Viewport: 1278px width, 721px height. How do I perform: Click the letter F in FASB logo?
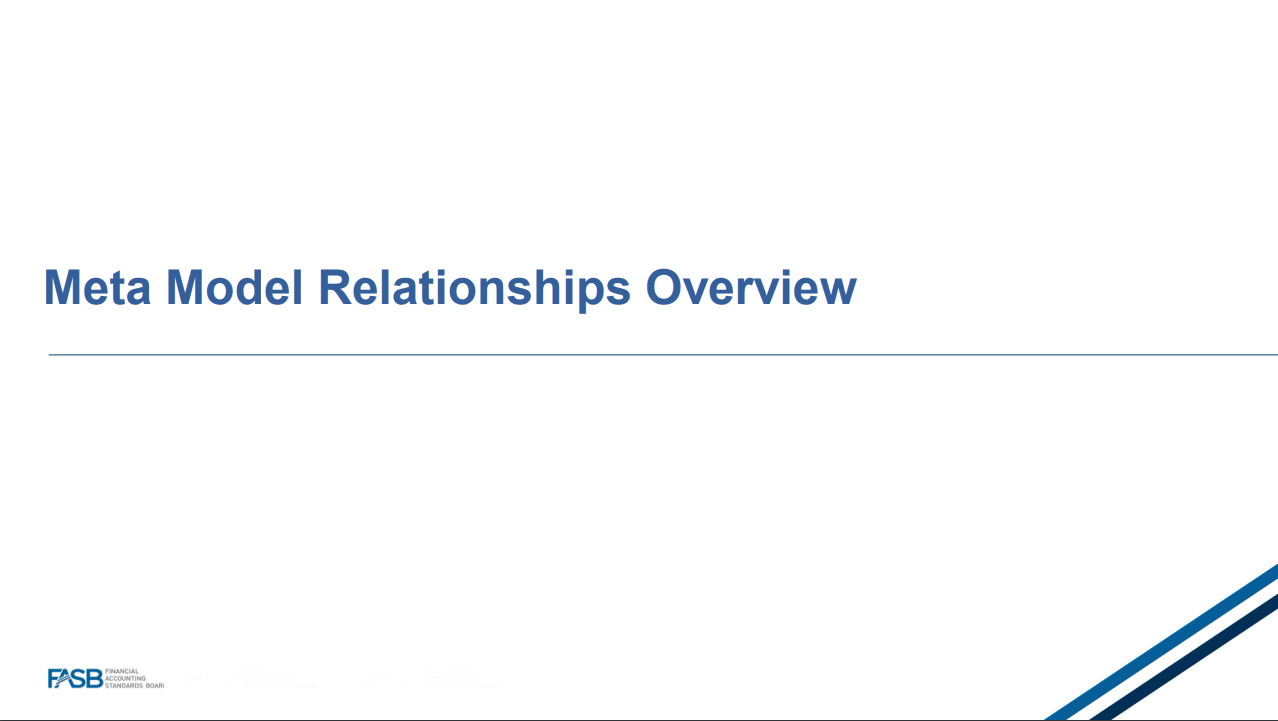point(54,678)
